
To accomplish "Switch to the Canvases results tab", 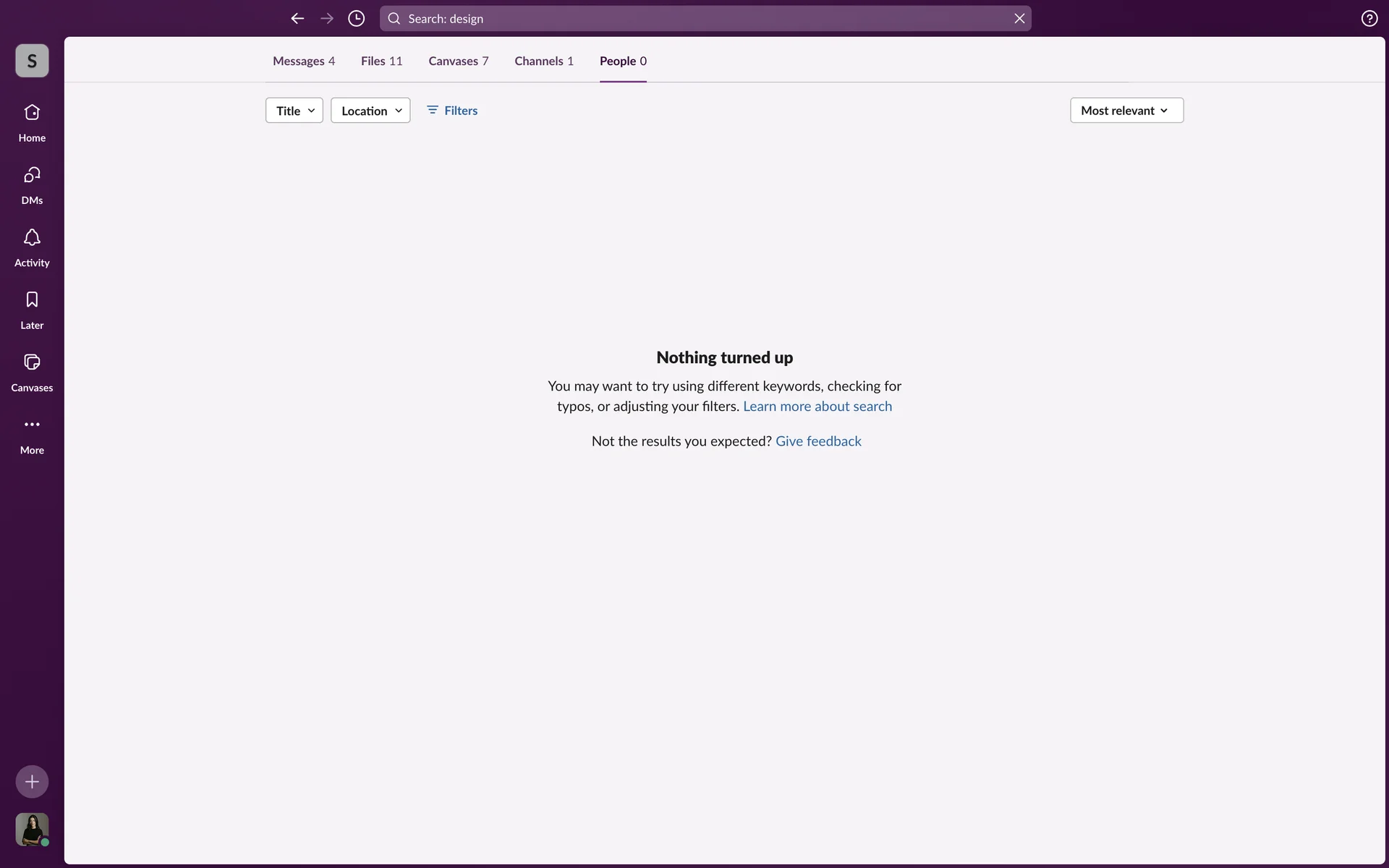I will 458,61.
